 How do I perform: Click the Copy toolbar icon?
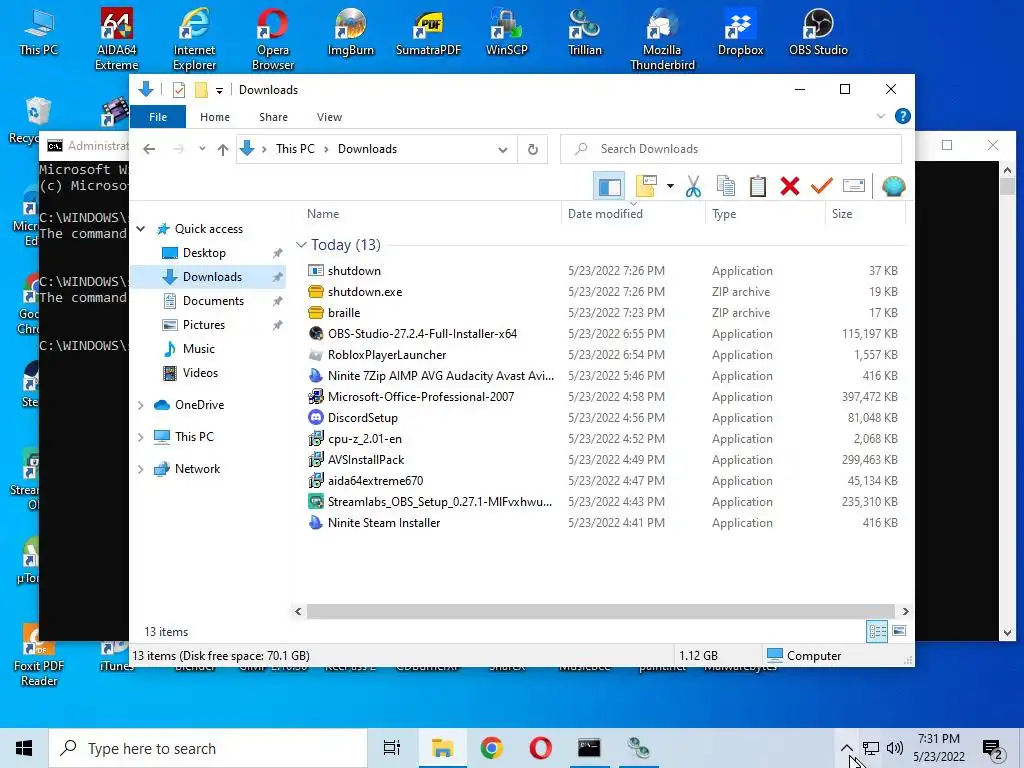point(726,187)
